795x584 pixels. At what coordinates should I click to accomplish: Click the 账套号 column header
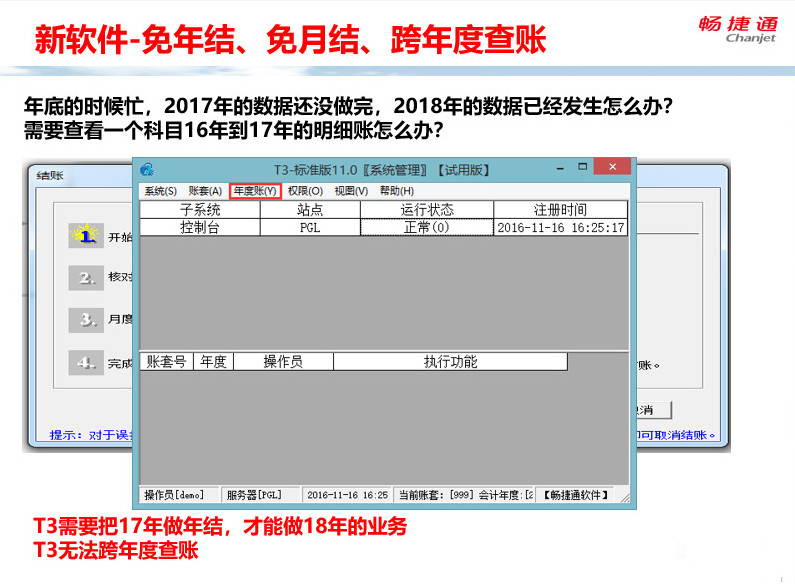click(166, 361)
